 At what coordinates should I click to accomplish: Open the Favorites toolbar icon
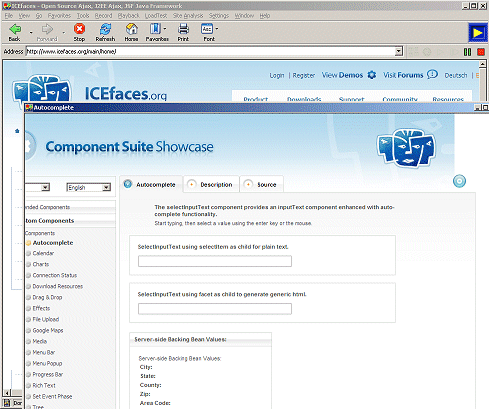155,29
